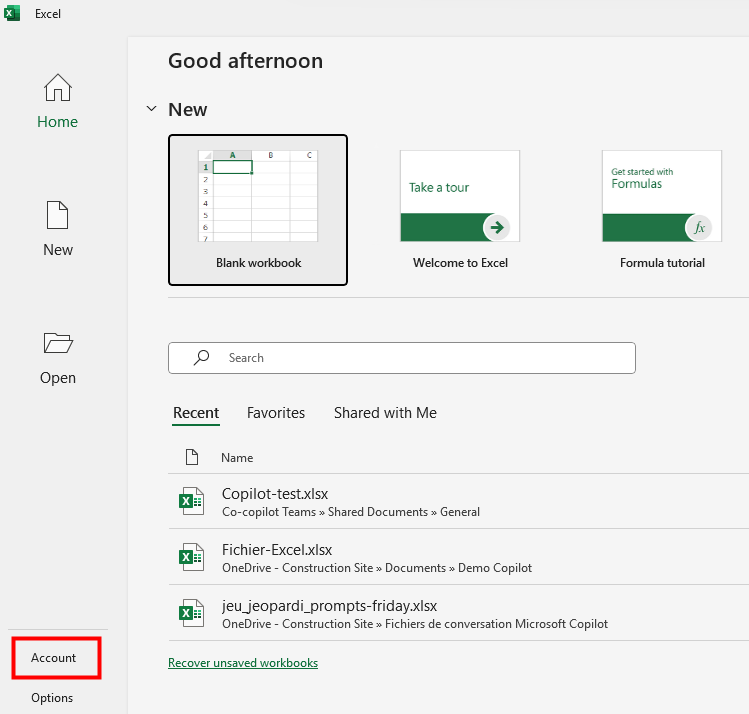Click the file type icon column header
The height and width of the screenshot is (714, 749).
[x=192, y=457]
